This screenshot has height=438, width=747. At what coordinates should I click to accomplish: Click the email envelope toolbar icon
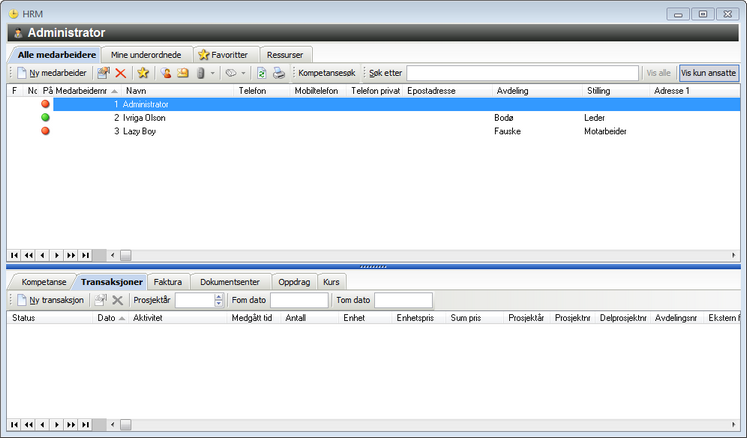(183, 73)
